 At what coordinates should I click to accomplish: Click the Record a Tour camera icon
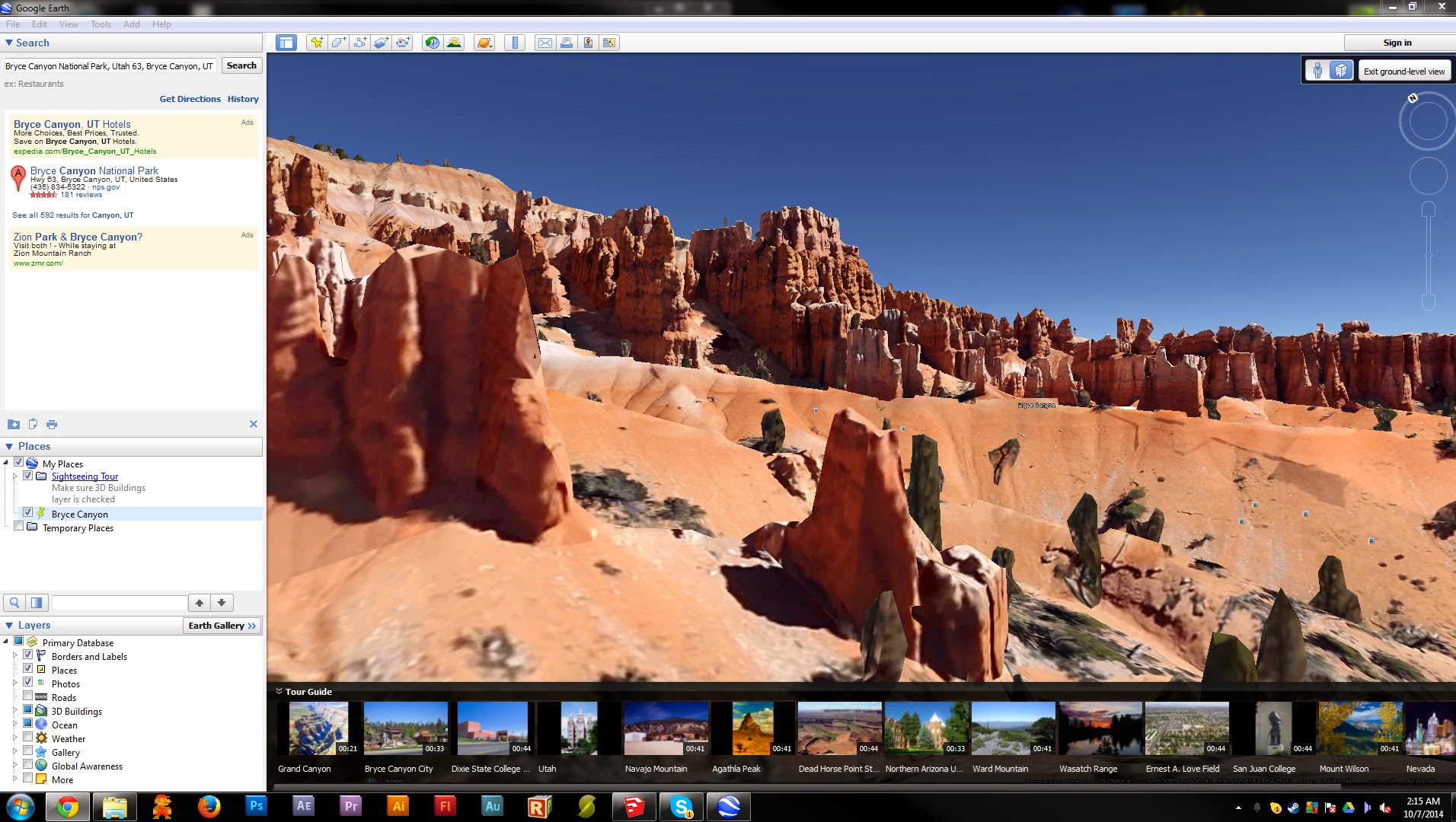(x=403, y=43)
